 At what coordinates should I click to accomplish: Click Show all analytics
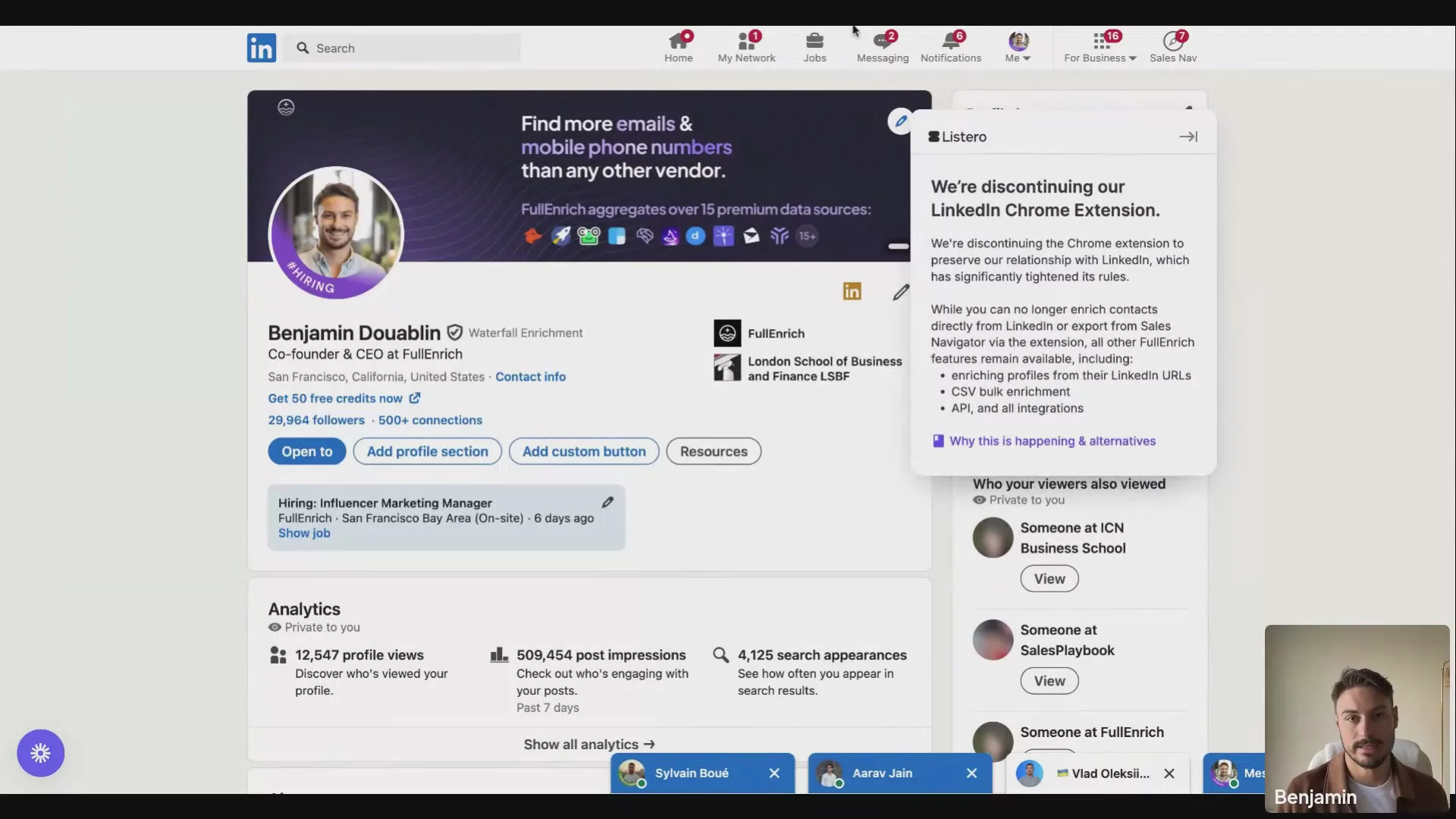point(589,745)
